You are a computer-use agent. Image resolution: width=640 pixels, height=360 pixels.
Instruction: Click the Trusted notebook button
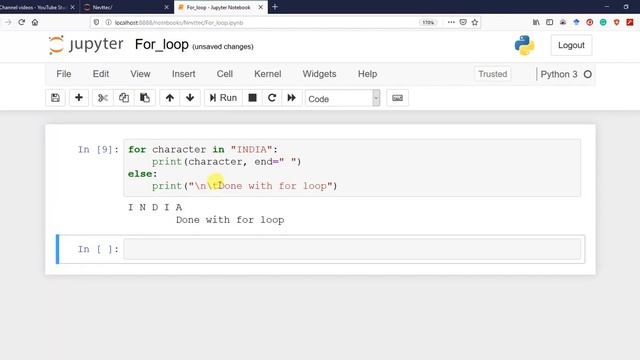pyautogui.click(x=493, y=74)
